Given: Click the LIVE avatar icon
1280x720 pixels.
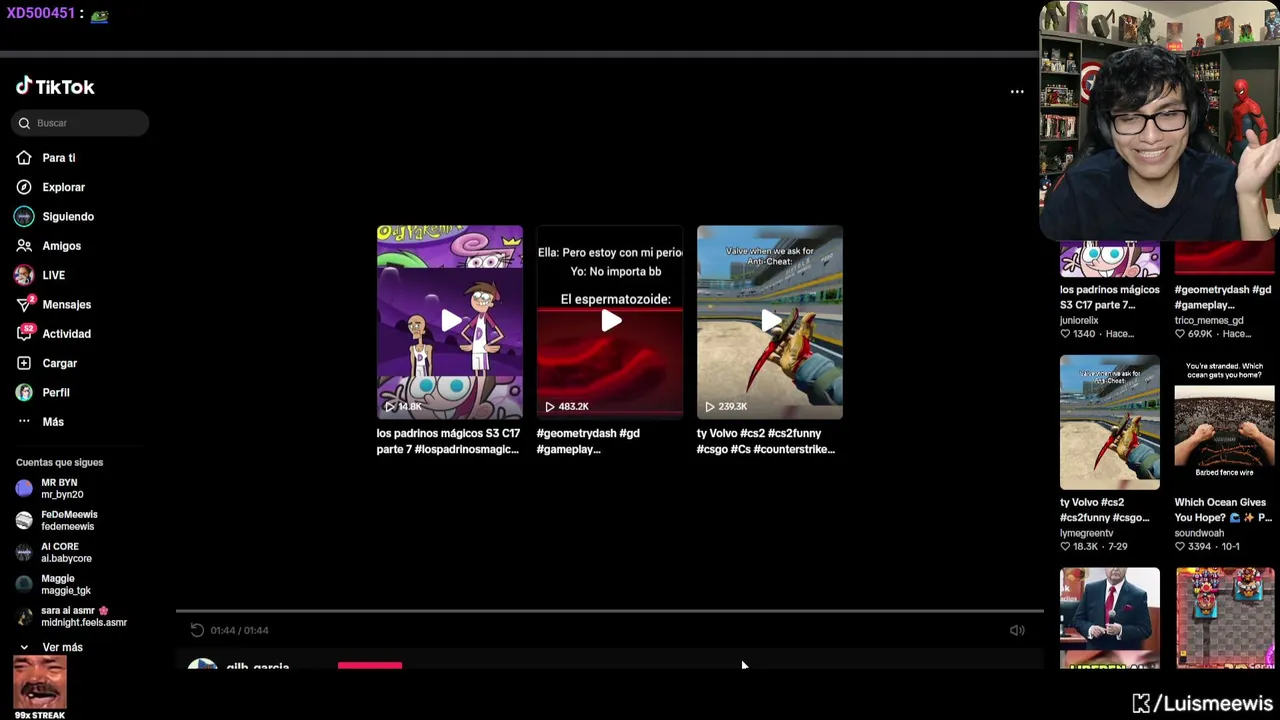Looking at the screenshot, I should tap(24, 275).
